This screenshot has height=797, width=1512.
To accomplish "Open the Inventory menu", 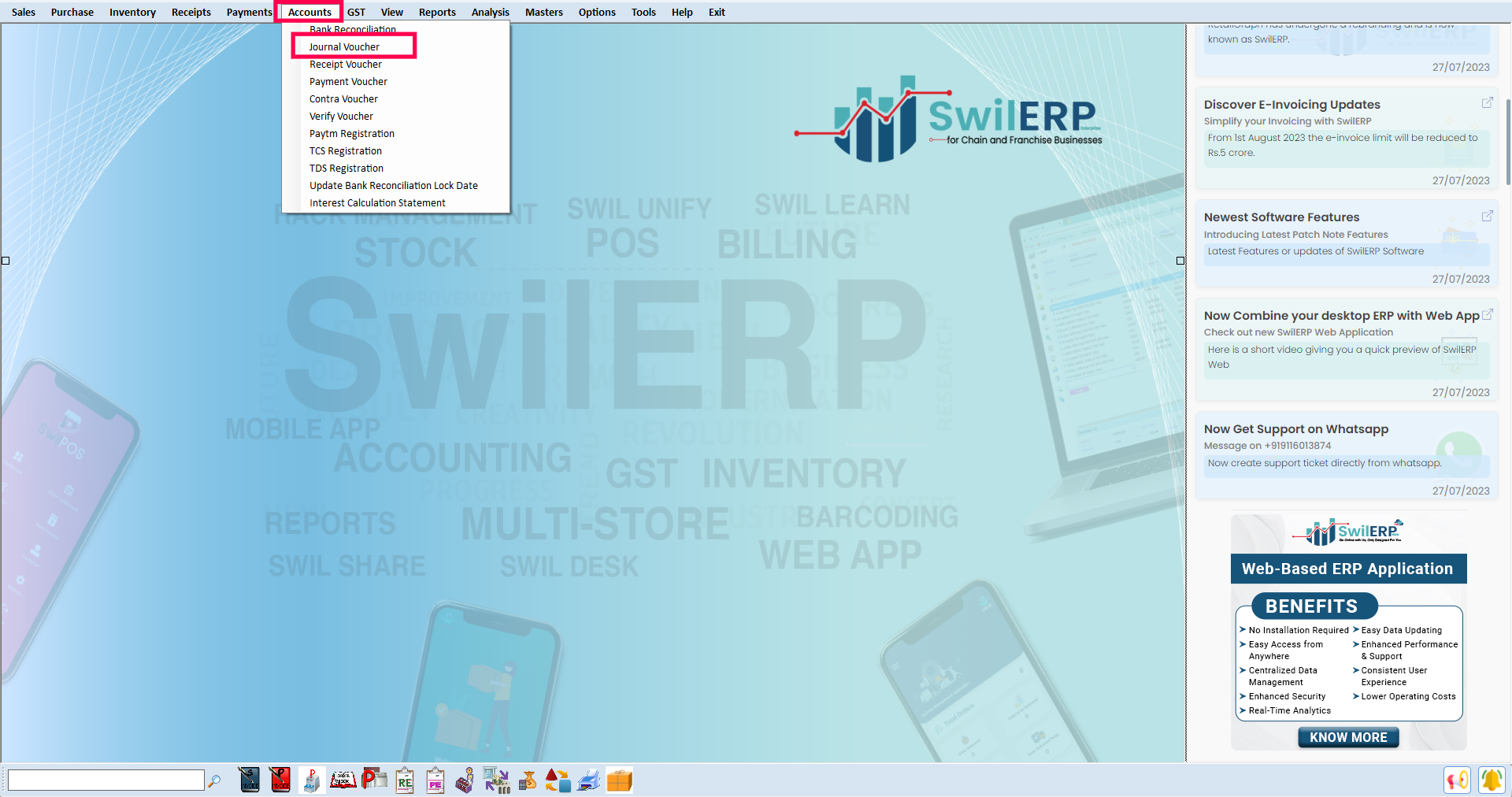I will coord(132,12).
